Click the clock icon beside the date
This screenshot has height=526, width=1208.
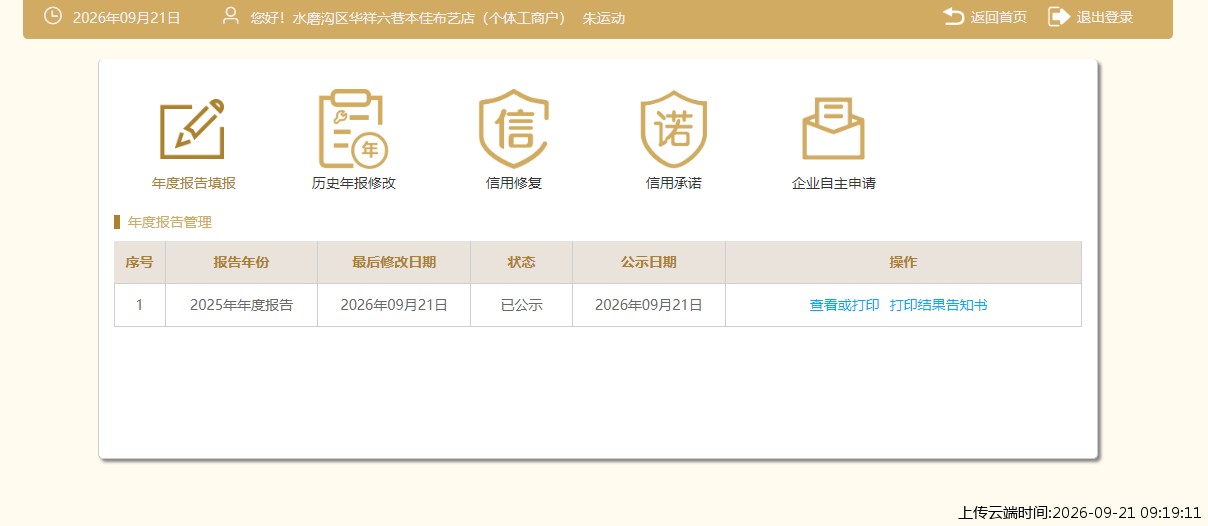click(x=53, y=16)
